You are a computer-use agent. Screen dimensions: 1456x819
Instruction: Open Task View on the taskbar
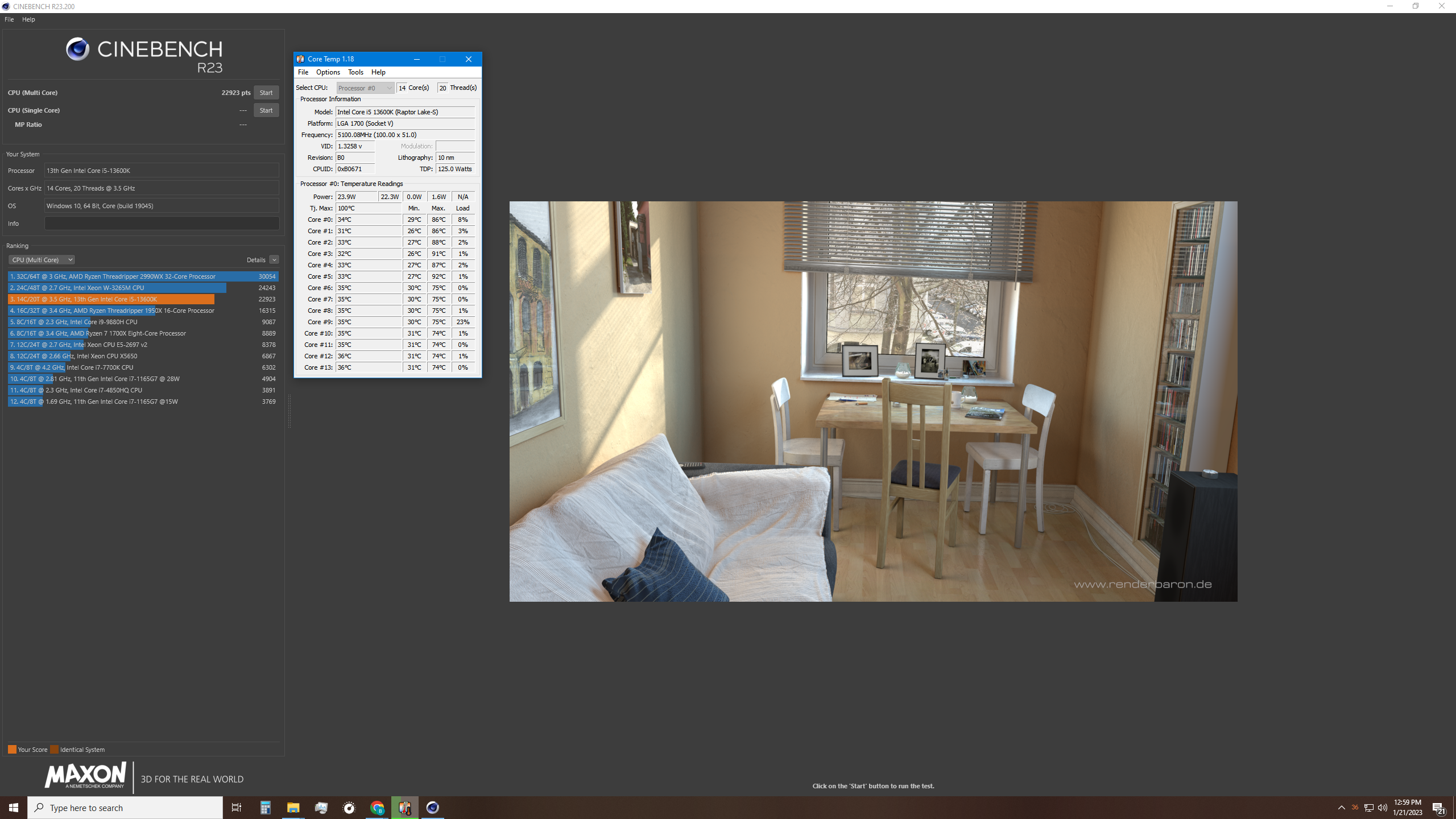tap(237, 808)
